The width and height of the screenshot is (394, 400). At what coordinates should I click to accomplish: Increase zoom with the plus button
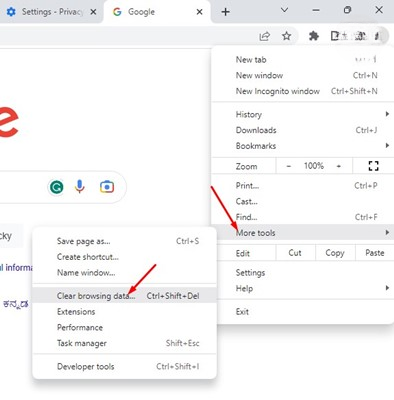click(339, 166)
